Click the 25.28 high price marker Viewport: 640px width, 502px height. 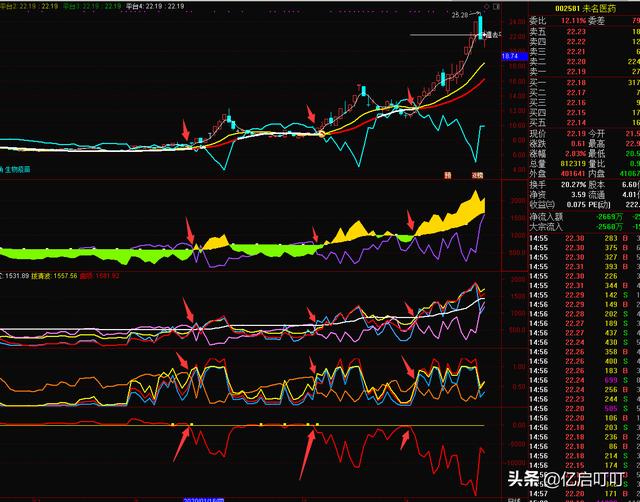pyautogui.click(x=460, y=15)
